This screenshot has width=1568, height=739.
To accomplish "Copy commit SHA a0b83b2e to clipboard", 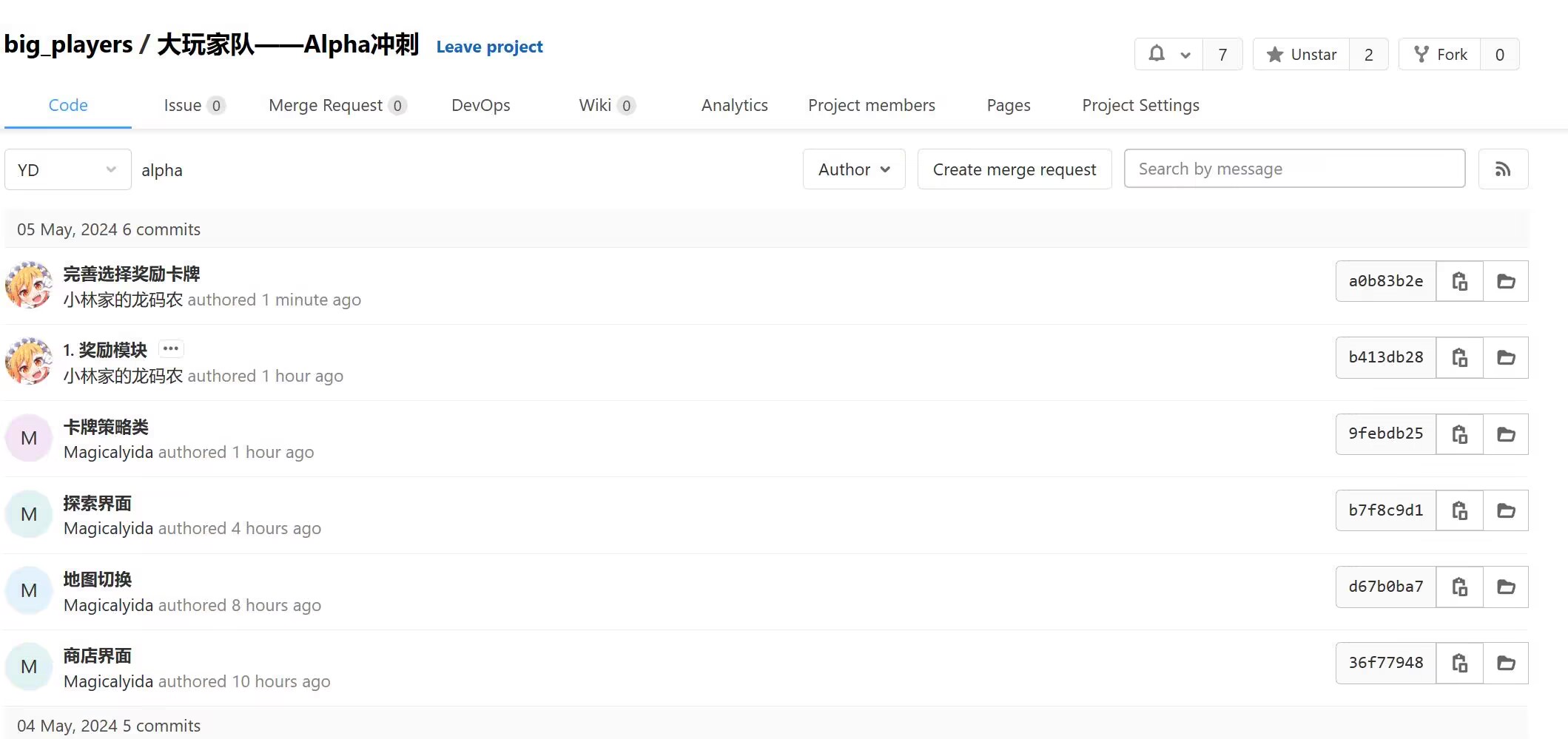I will [1459, 281].
